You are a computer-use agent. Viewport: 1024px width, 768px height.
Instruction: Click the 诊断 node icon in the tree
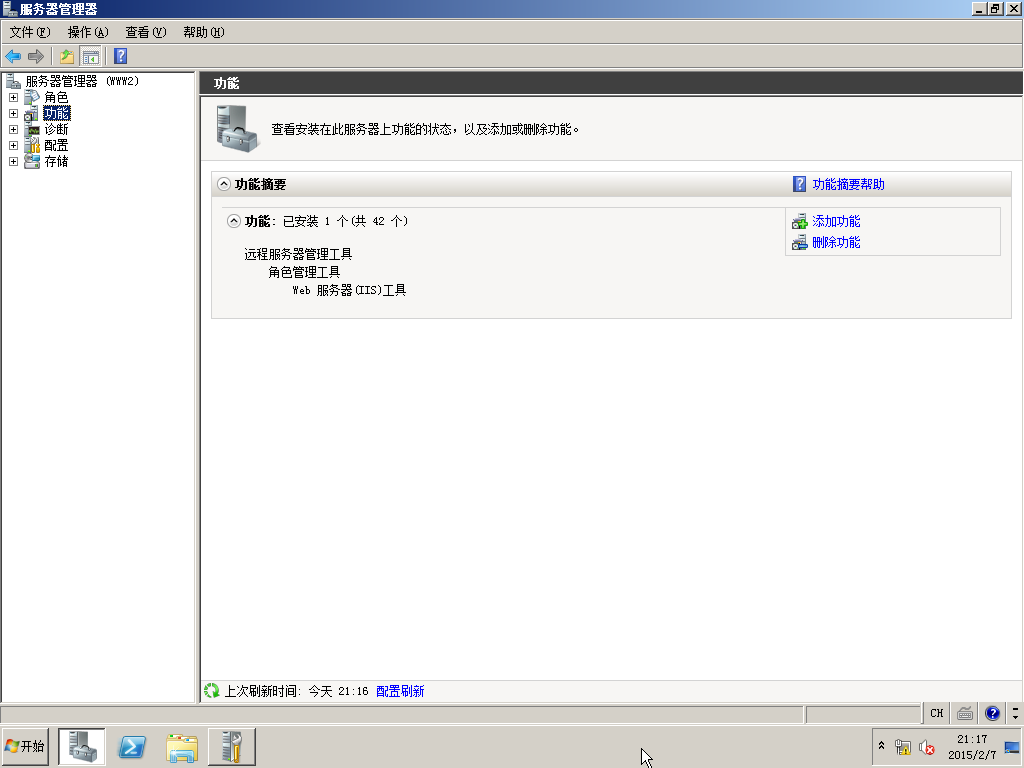[31, 129]
